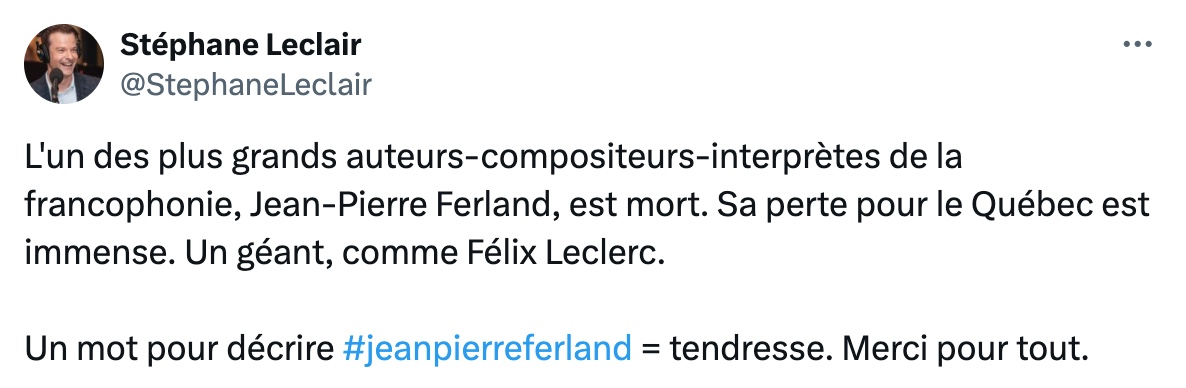
Task: Click the phrase "Sa perte pour le"
Action: pyautogui.click(x=837, y=205)
